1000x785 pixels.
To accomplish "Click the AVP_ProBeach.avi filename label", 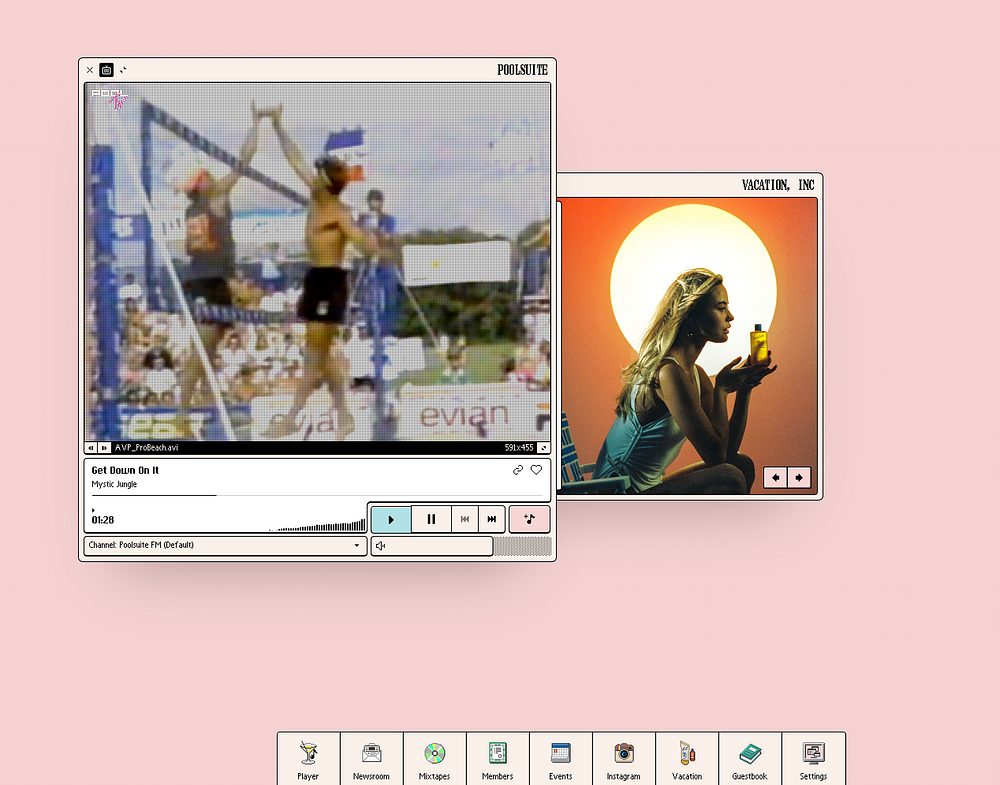I will [x=147, y=448].
